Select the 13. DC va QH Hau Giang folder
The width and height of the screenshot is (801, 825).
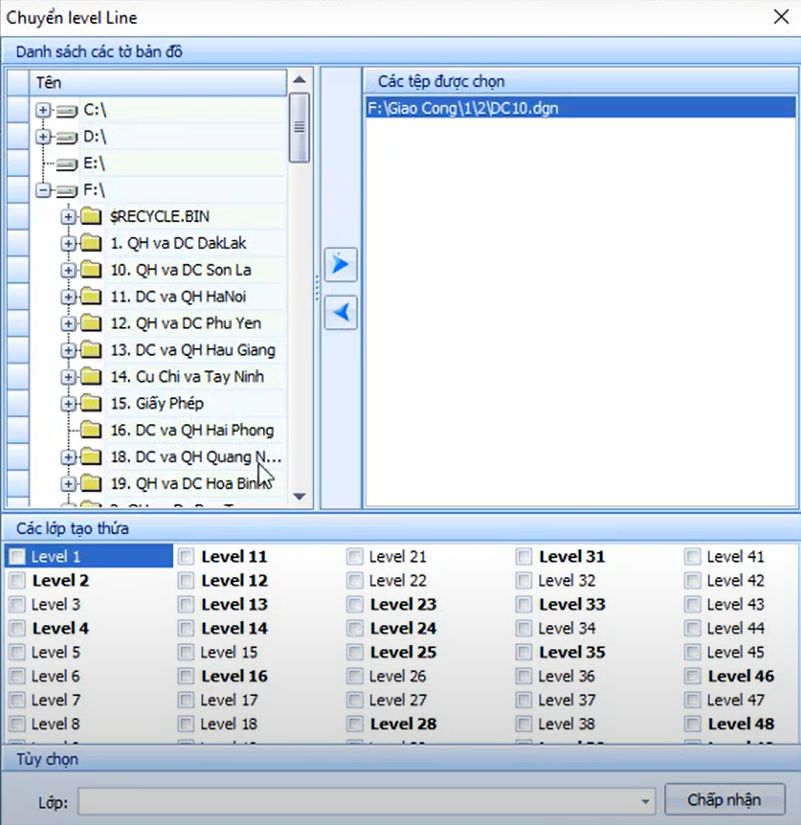205,350
